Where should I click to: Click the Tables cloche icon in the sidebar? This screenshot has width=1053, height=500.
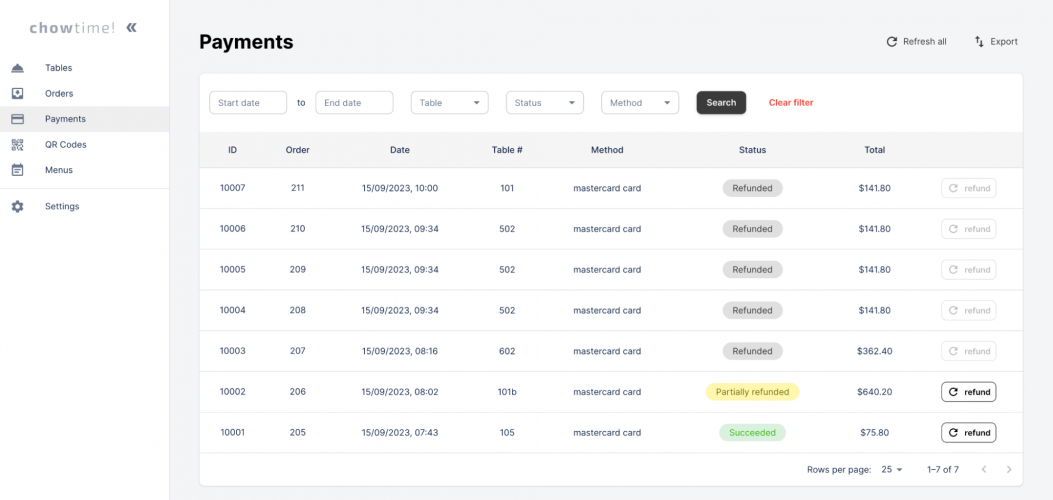coord(17,68)
